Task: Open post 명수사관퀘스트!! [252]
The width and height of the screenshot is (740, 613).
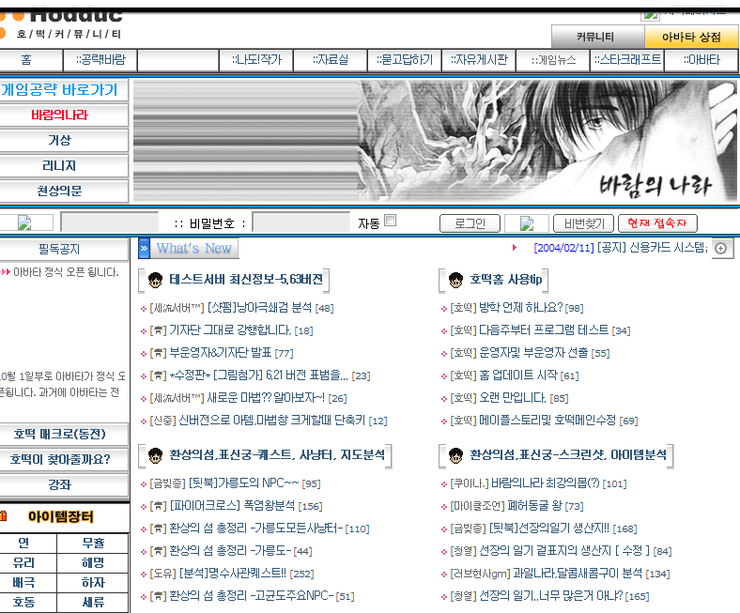Action: pos(231,574)
